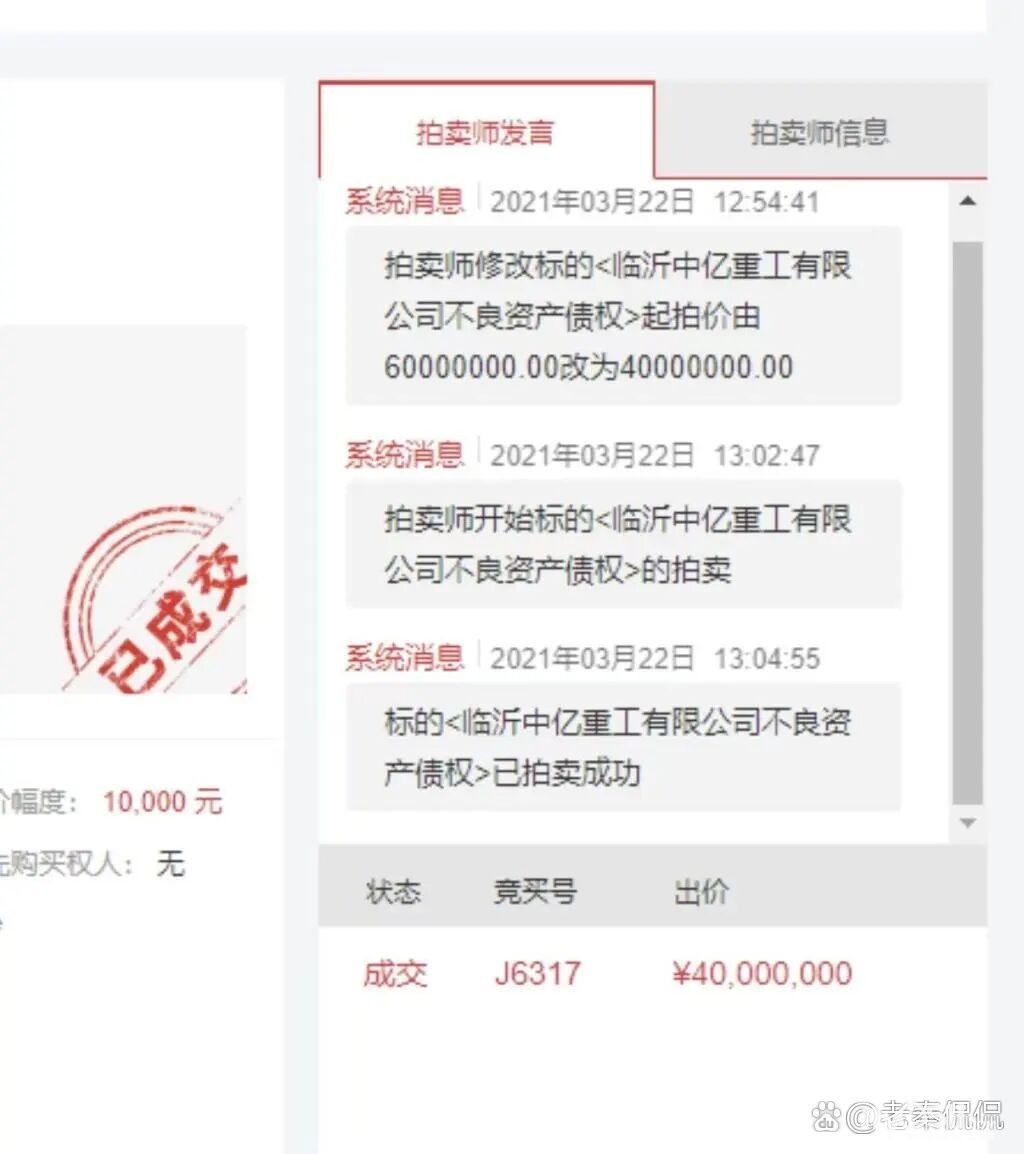Select the 12:54:41 system message bubble
Viewport: 1024px width, 1154px height.
[624, 316]
